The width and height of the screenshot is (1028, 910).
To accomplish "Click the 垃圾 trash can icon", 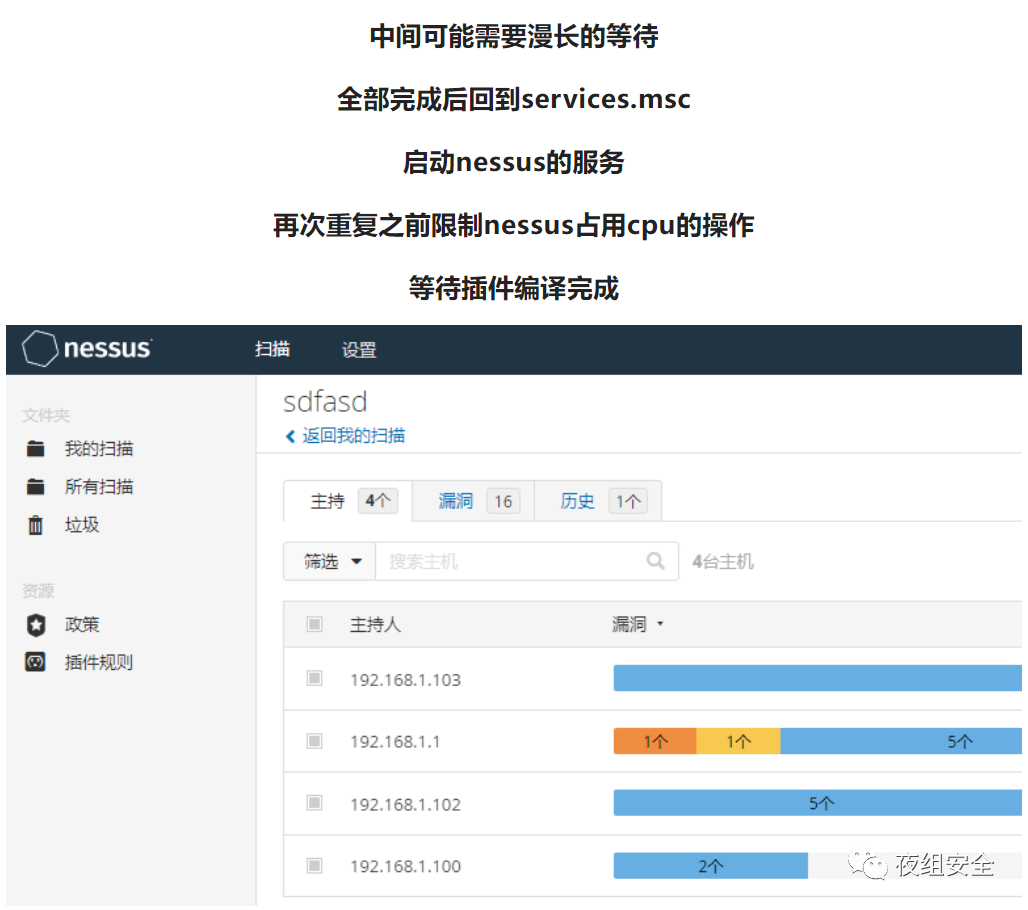I will 35,525.
